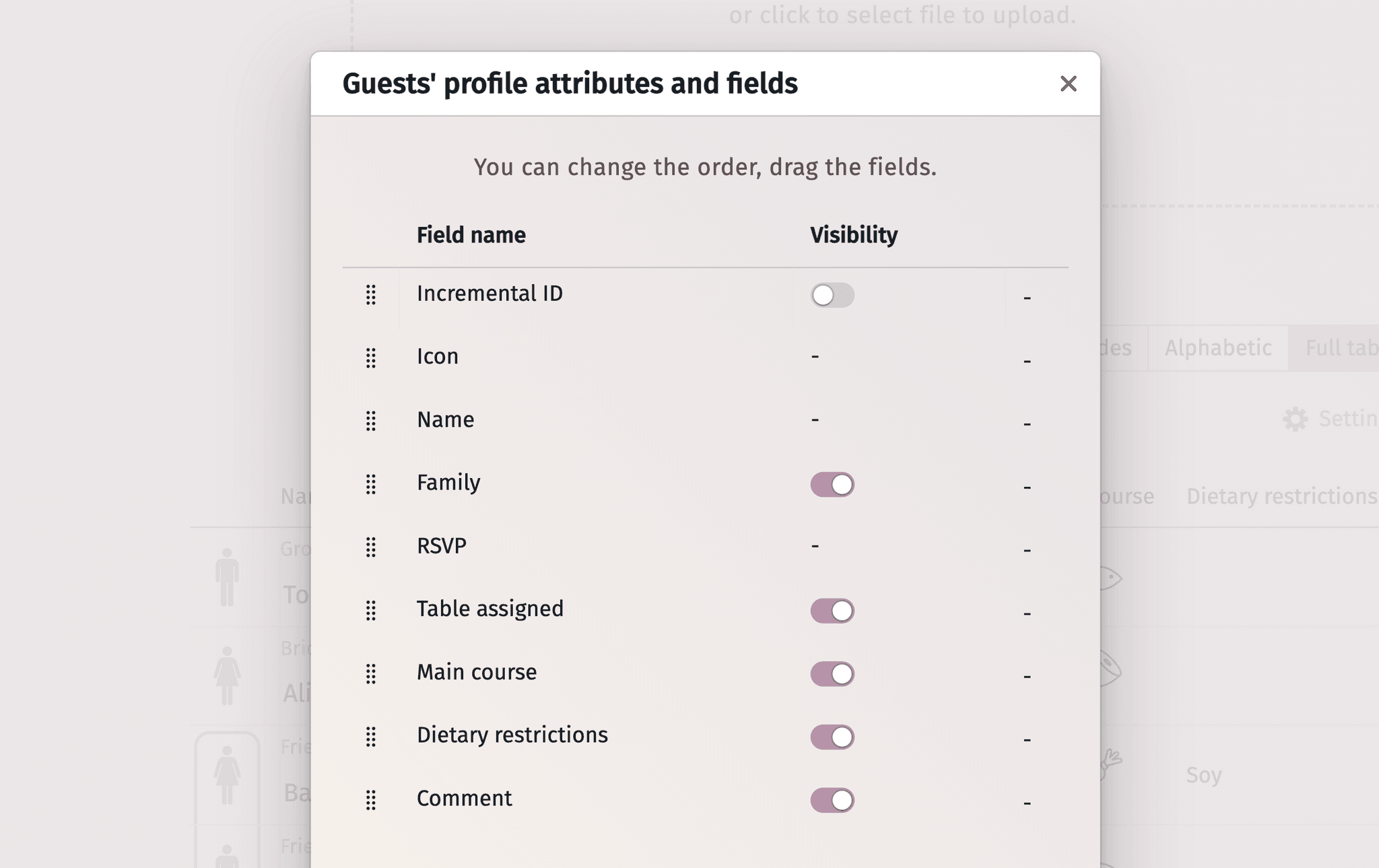Open Settings via the gear icon

tap(1295, 419)
